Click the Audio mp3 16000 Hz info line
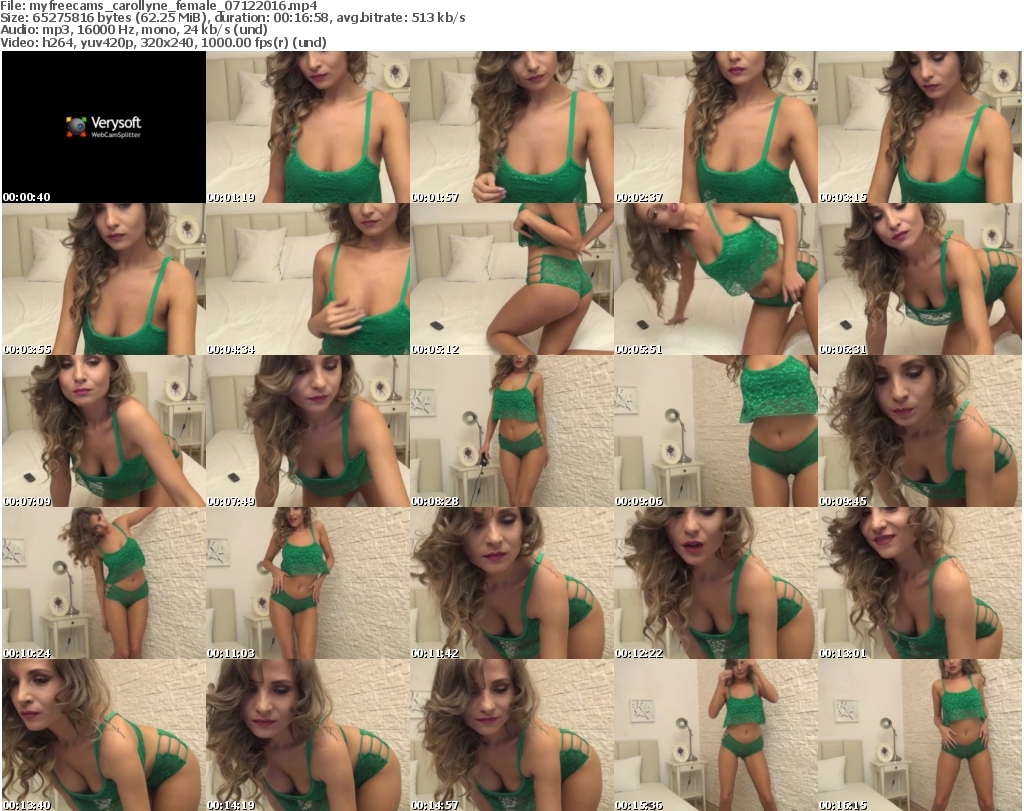Image resolution: width=1024 pixels, height=811 pixels. pos(134,30)
